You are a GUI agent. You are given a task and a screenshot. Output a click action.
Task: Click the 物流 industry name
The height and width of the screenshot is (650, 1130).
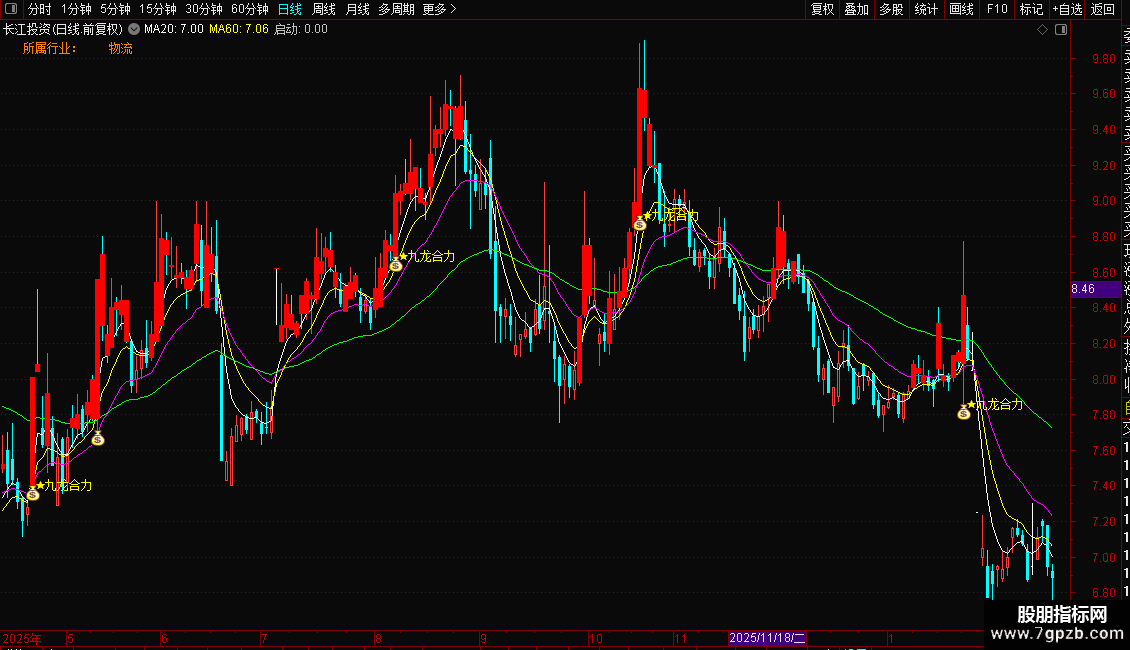point(120,48)
